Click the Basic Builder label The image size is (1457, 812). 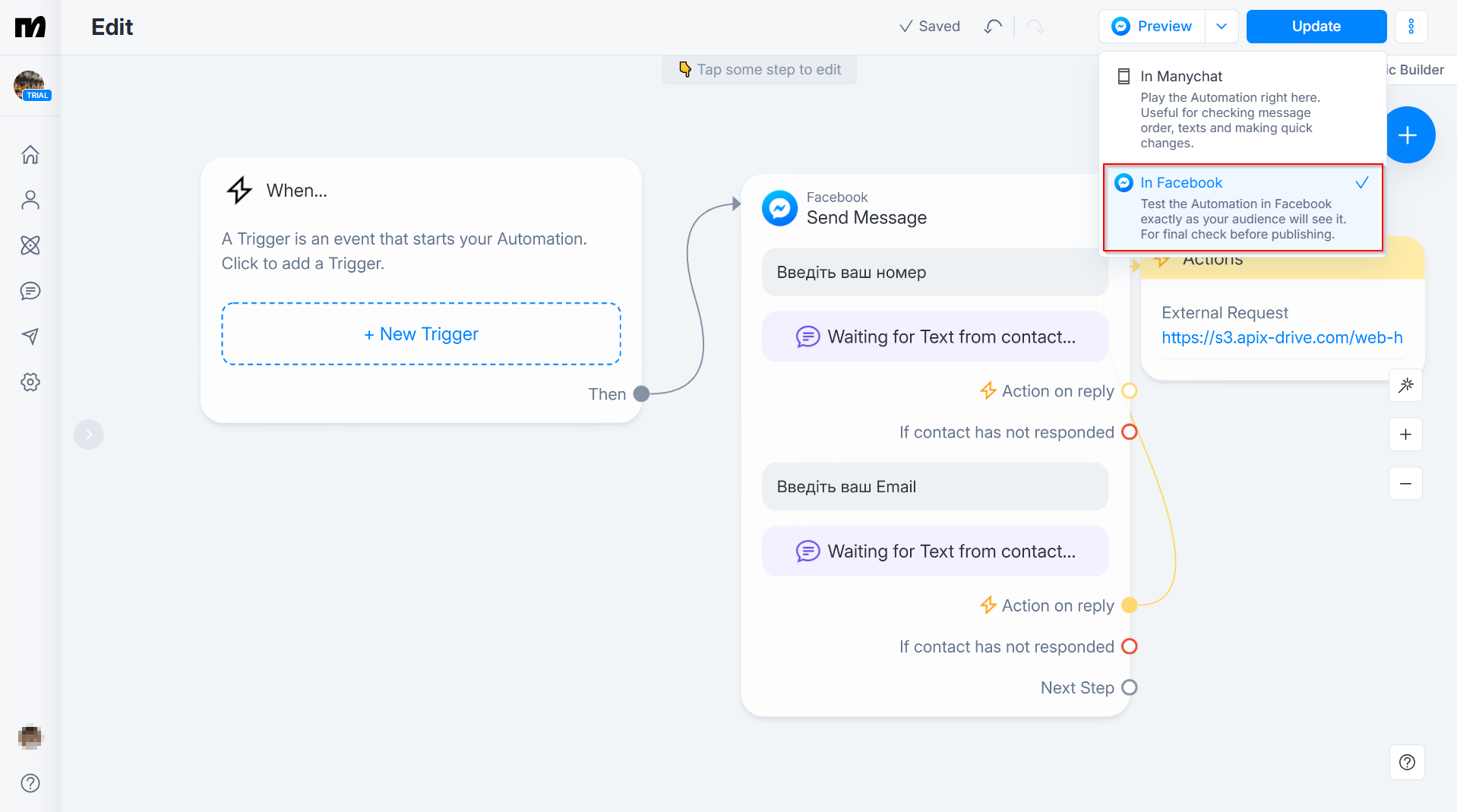tap(1414, 70)
